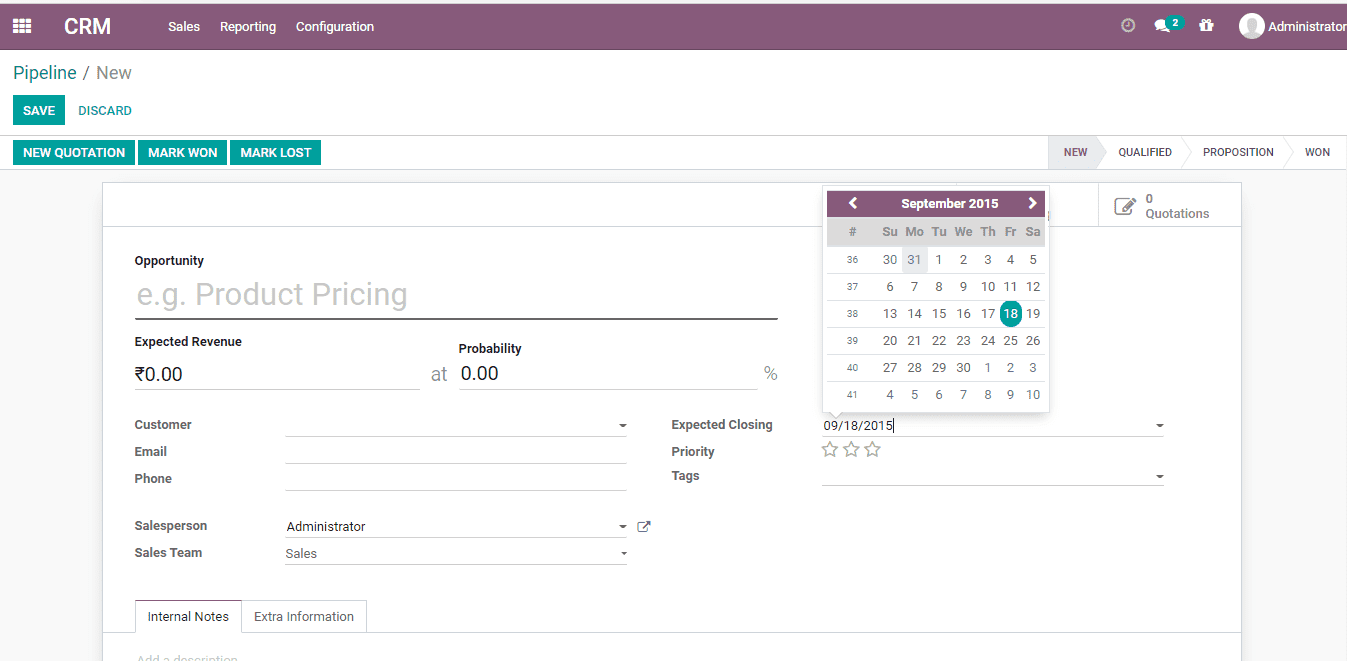Select September 18 in calendar

click(1011, 314)
